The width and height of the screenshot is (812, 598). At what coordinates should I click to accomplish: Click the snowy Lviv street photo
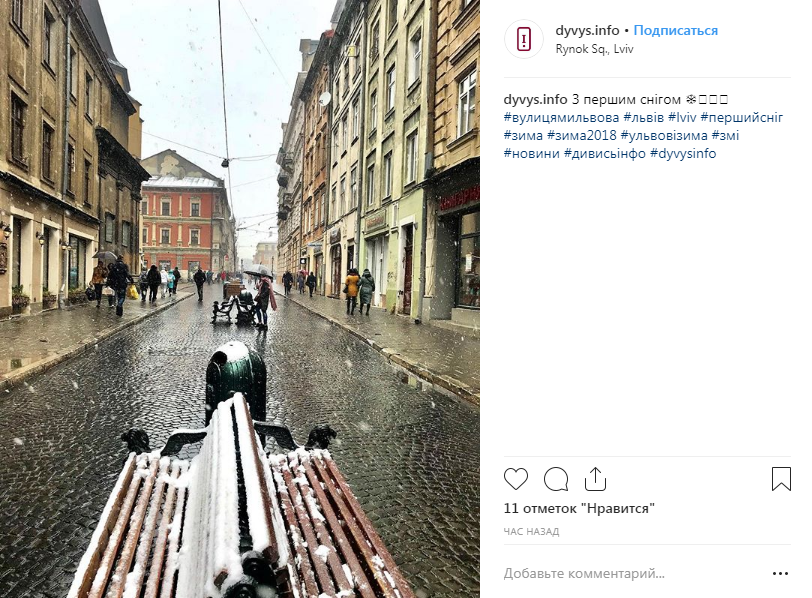240,299
